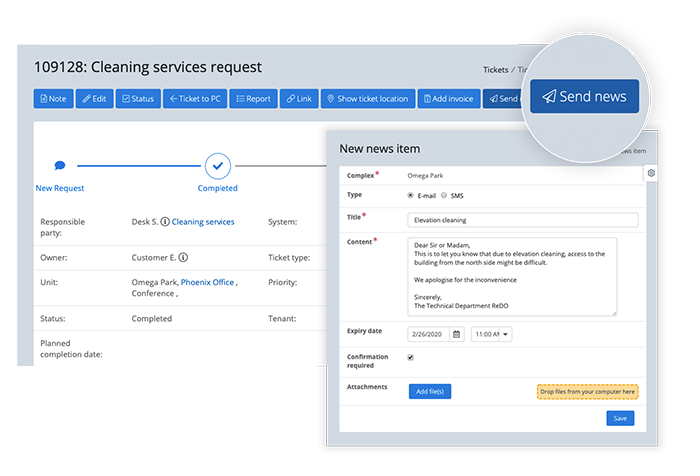
Task: Open info icon next to Desk S.
Action: point(165,221)
